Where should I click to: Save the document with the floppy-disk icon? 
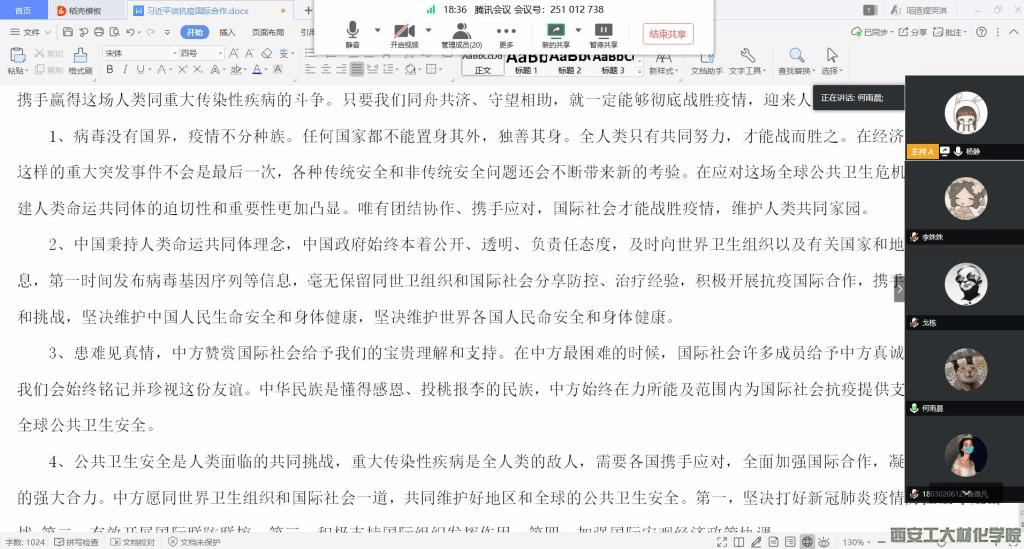[68, 31]
